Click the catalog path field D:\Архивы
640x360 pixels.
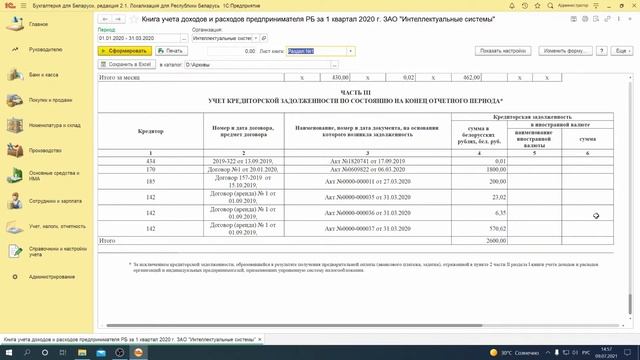(x=257, y=64)
